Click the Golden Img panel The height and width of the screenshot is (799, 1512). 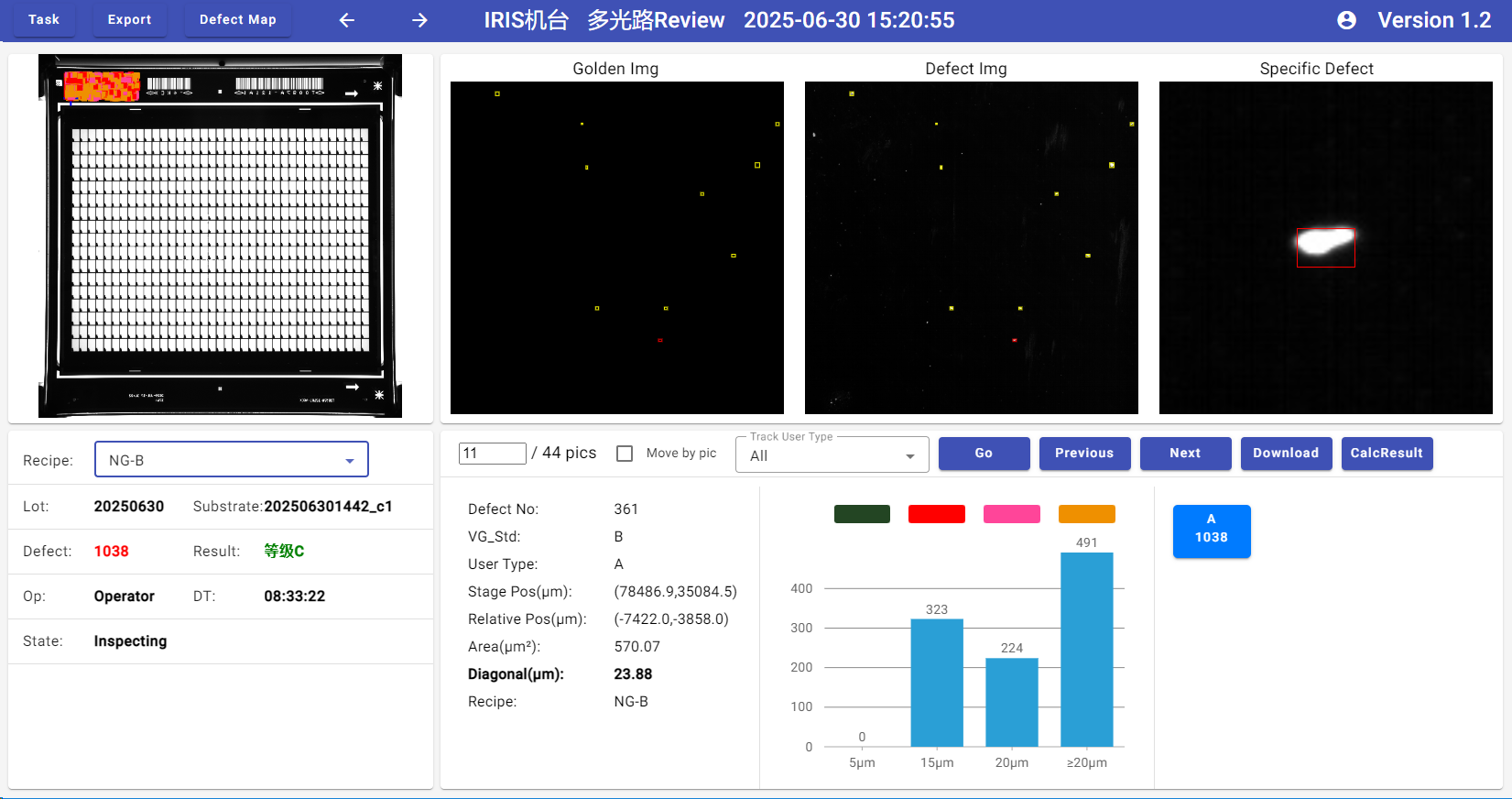[617, 247]
